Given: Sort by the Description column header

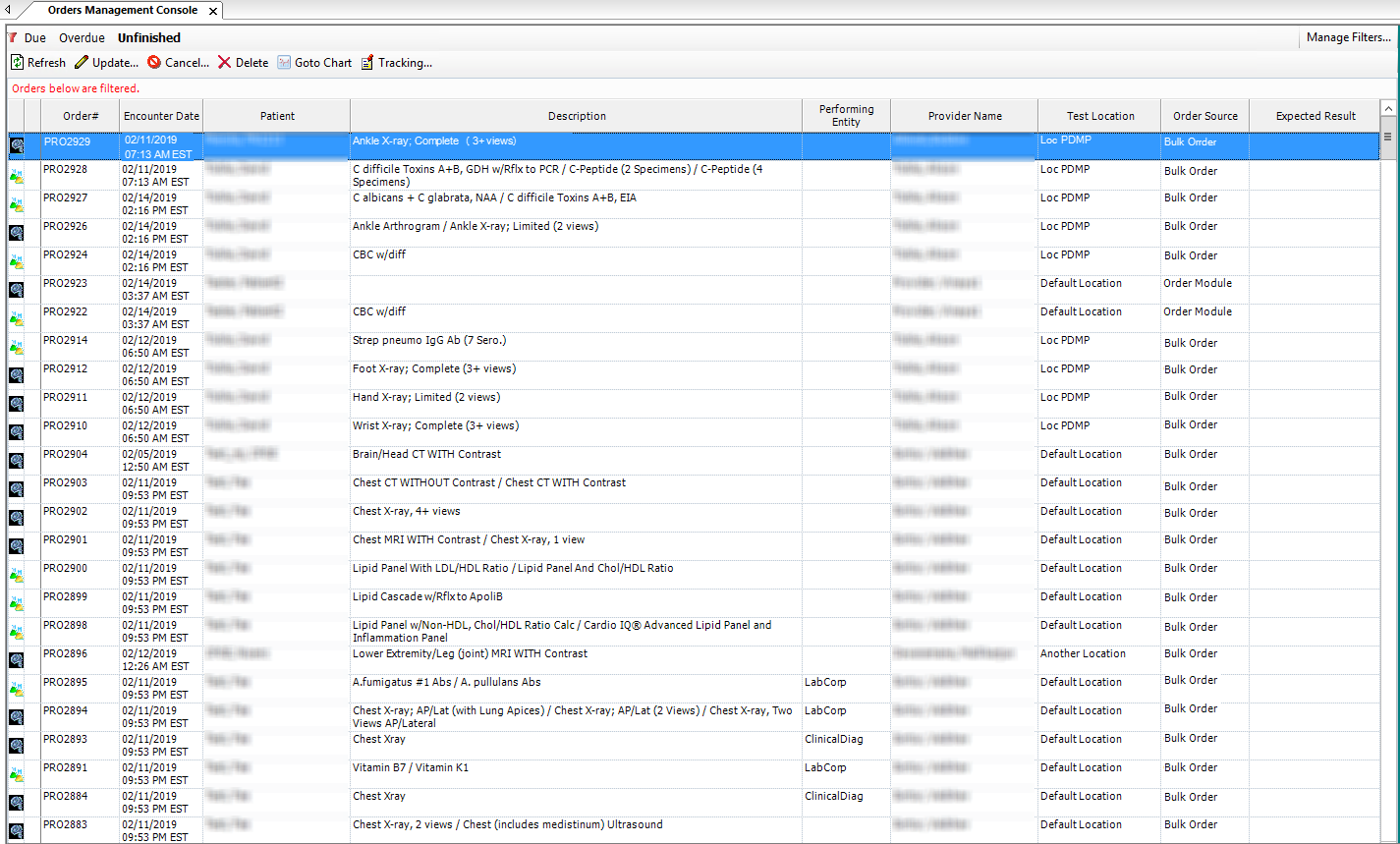Looking at the screenshot, I should tap(577, 116).
